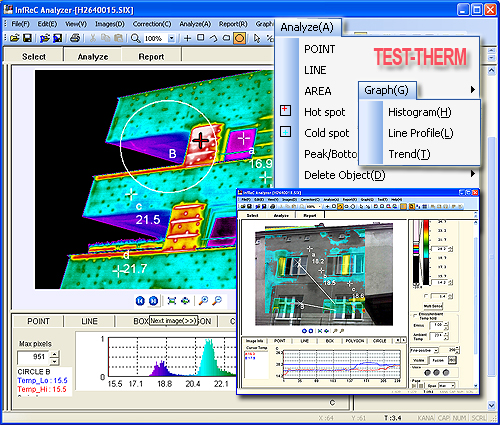Click the magnifier zoom icon beside 100%
500x425 pixels.
[x=135, y=38]
